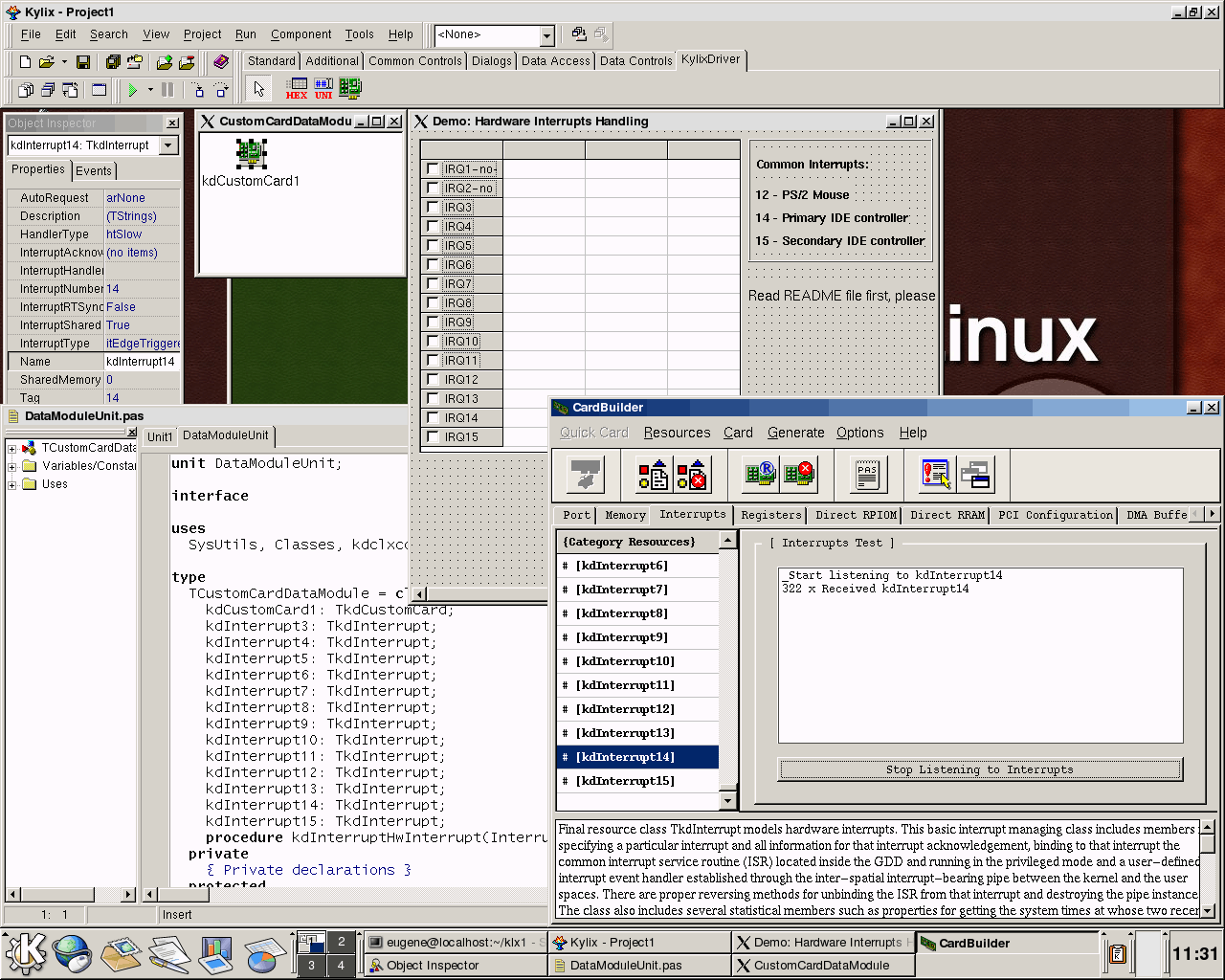The width and height of the screenshot is (1225, 980).
Task: Check the IRQ7 checkbox
Action: (x=433, y=283)
